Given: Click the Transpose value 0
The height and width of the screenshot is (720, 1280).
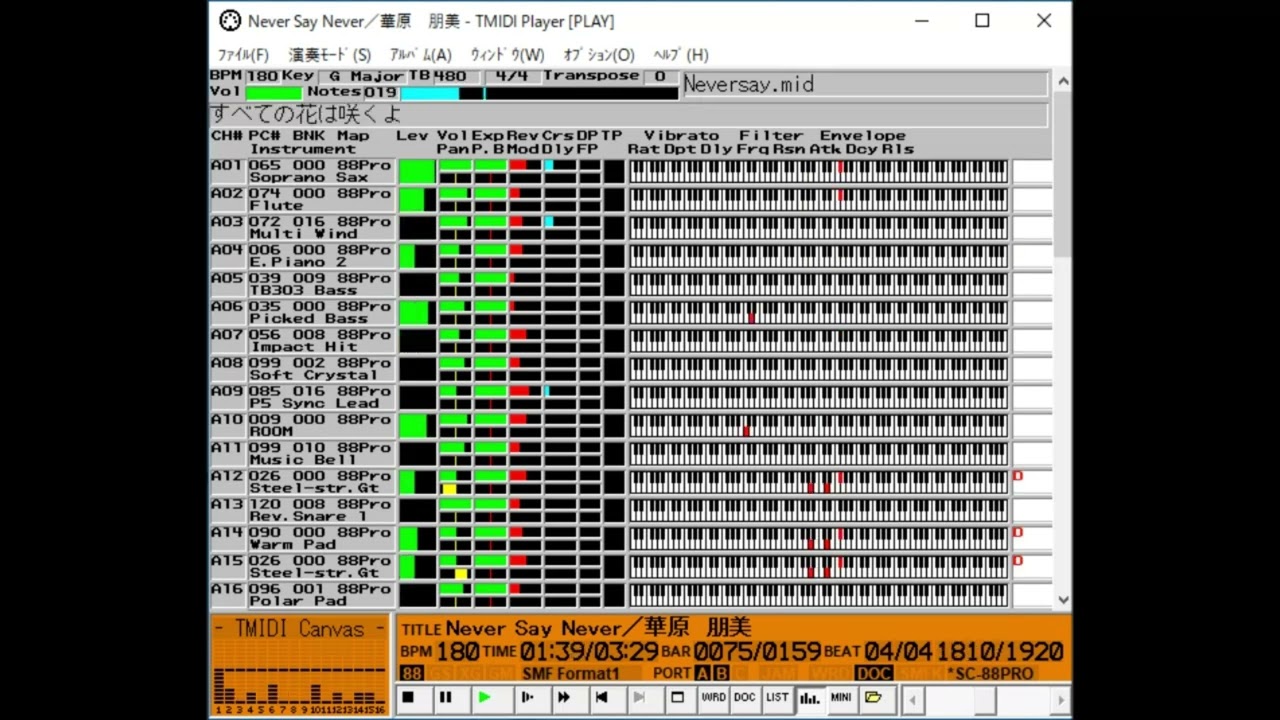Looking at the screenshot, I should pyautogui.click(x=660, y=76).
